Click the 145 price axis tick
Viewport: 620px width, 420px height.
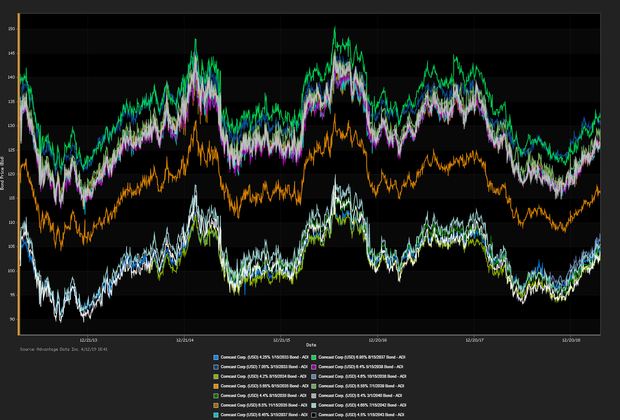click(11, 53)
